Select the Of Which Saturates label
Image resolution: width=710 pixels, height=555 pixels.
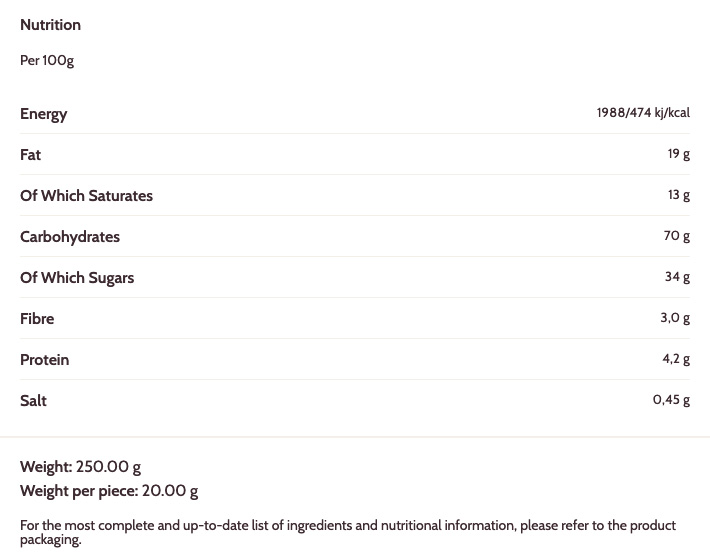pyautogui.click(x=86, y=196)
